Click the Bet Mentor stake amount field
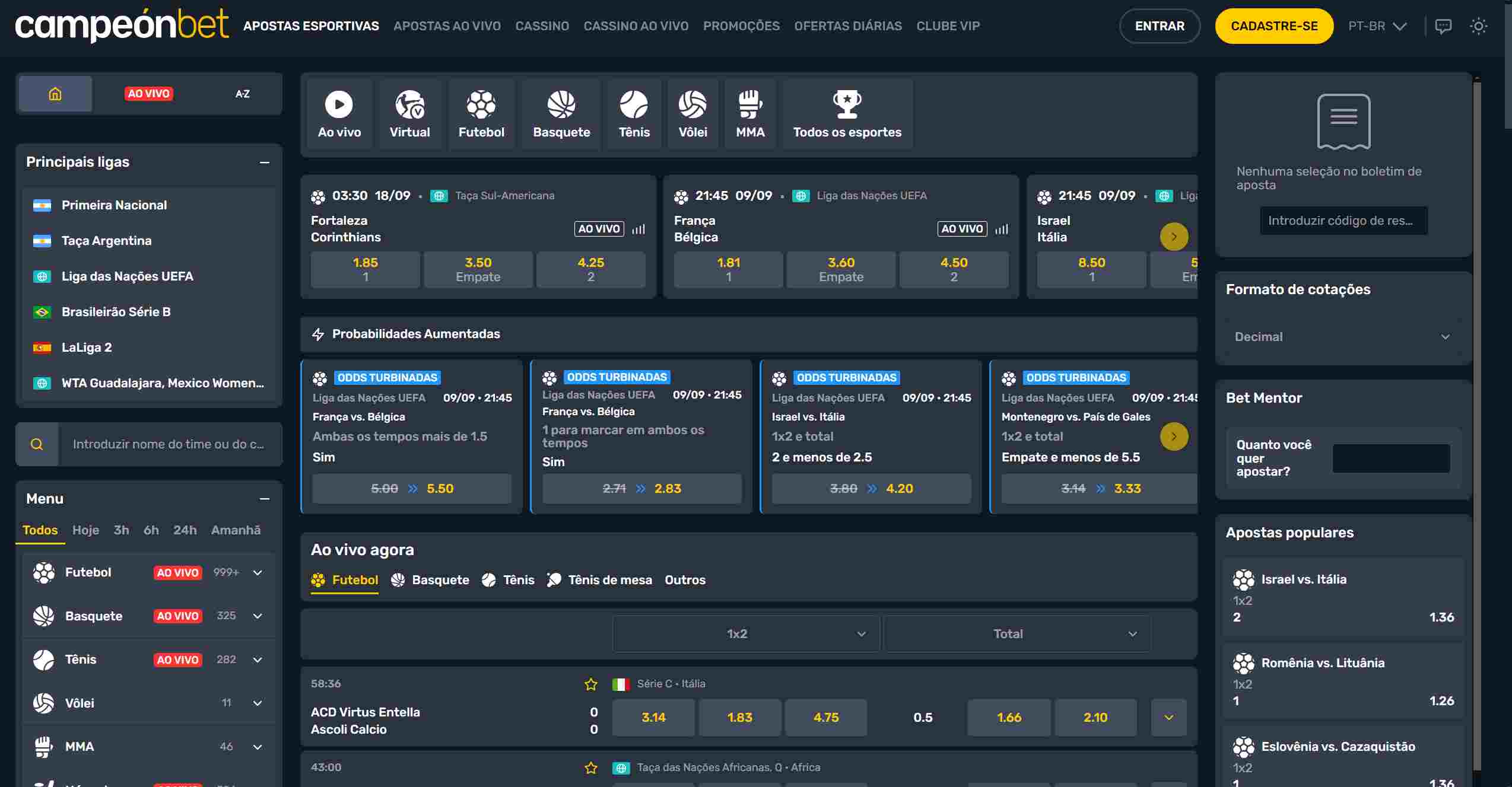Viewport: 1512px width, 787px height. (1391, 458)
